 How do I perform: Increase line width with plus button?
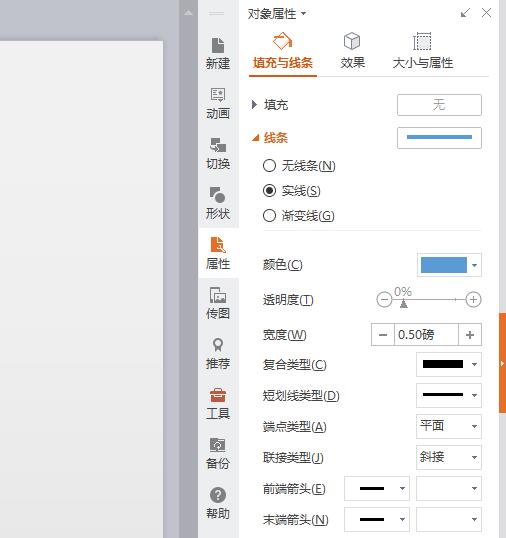470,335
